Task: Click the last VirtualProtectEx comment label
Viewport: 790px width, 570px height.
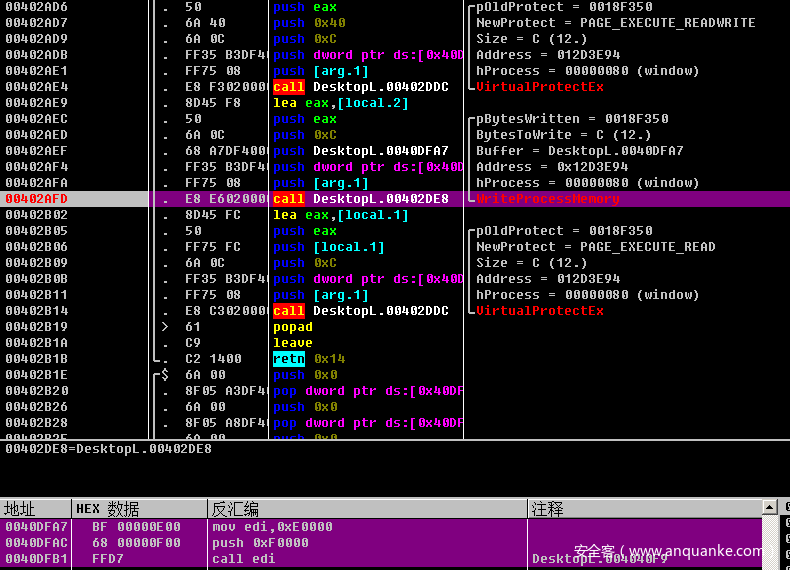Action: [x=540, y=311]
